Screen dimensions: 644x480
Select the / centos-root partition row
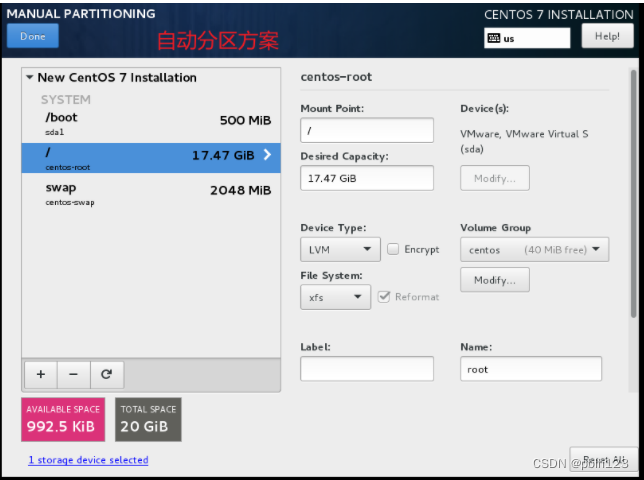point(151,158)
